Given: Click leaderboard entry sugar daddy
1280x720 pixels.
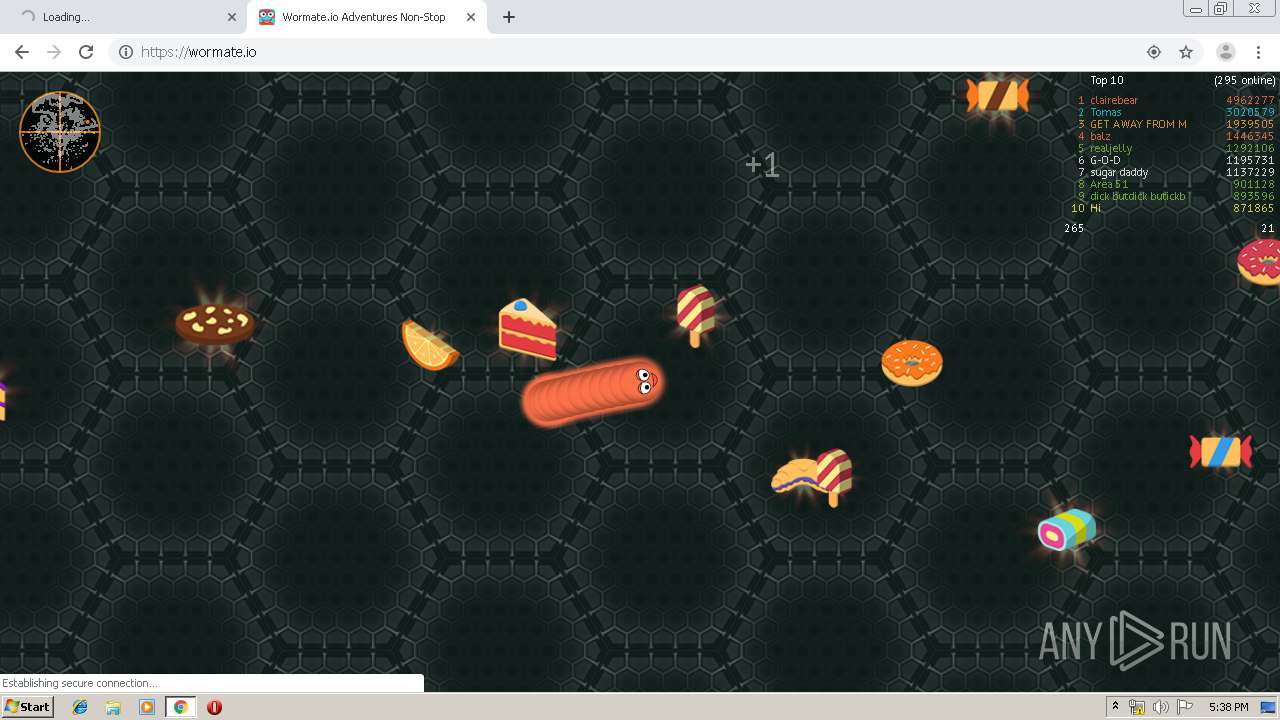Looking at the screenshot, I should point(1176,172).
